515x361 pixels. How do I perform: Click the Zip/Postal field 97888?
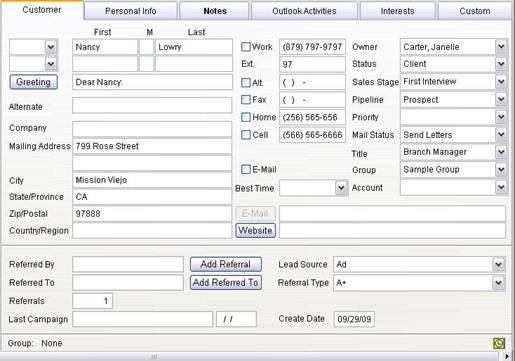pyautogui.click(x=152, y=213)
